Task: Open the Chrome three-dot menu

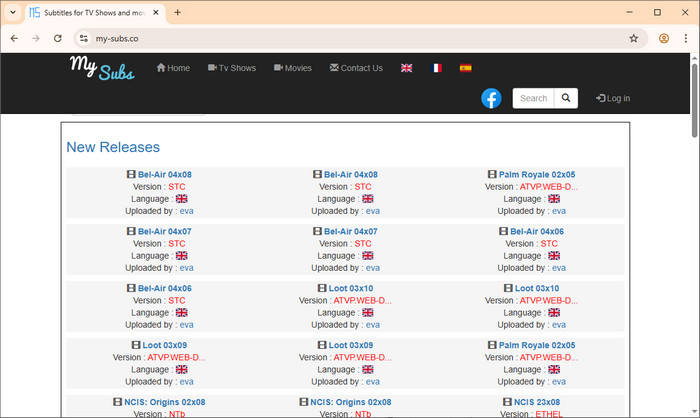Action: coord(685,38)
